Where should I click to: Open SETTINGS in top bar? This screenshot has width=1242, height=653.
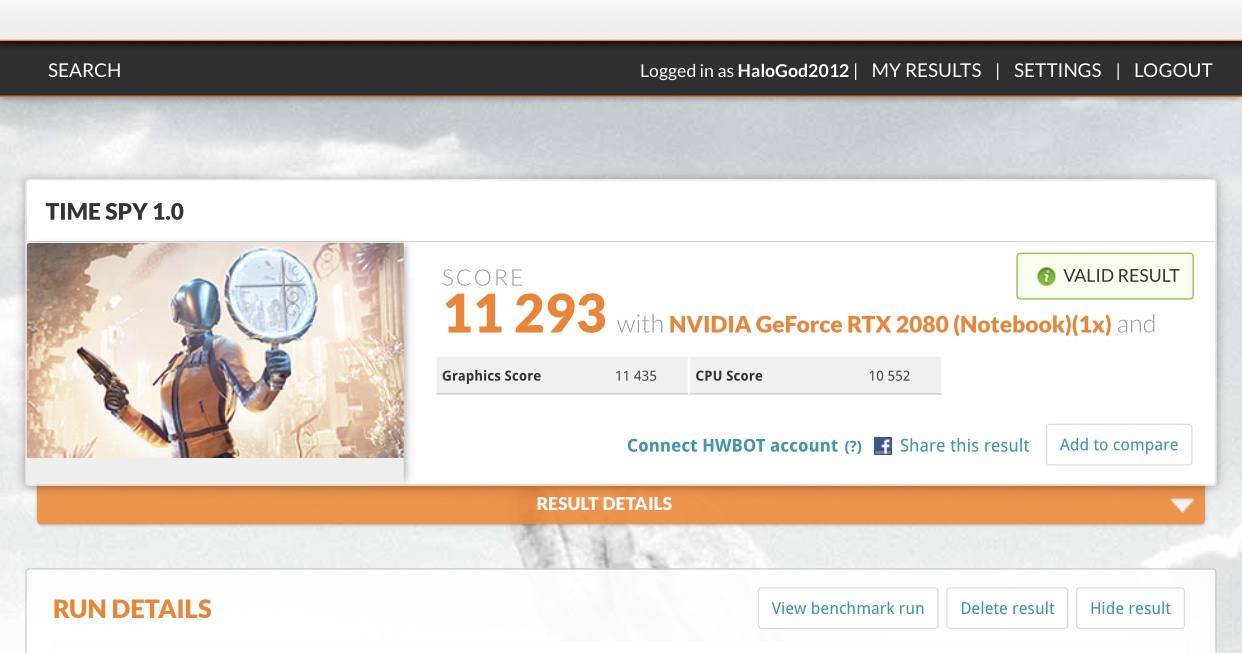[1057, 71]
